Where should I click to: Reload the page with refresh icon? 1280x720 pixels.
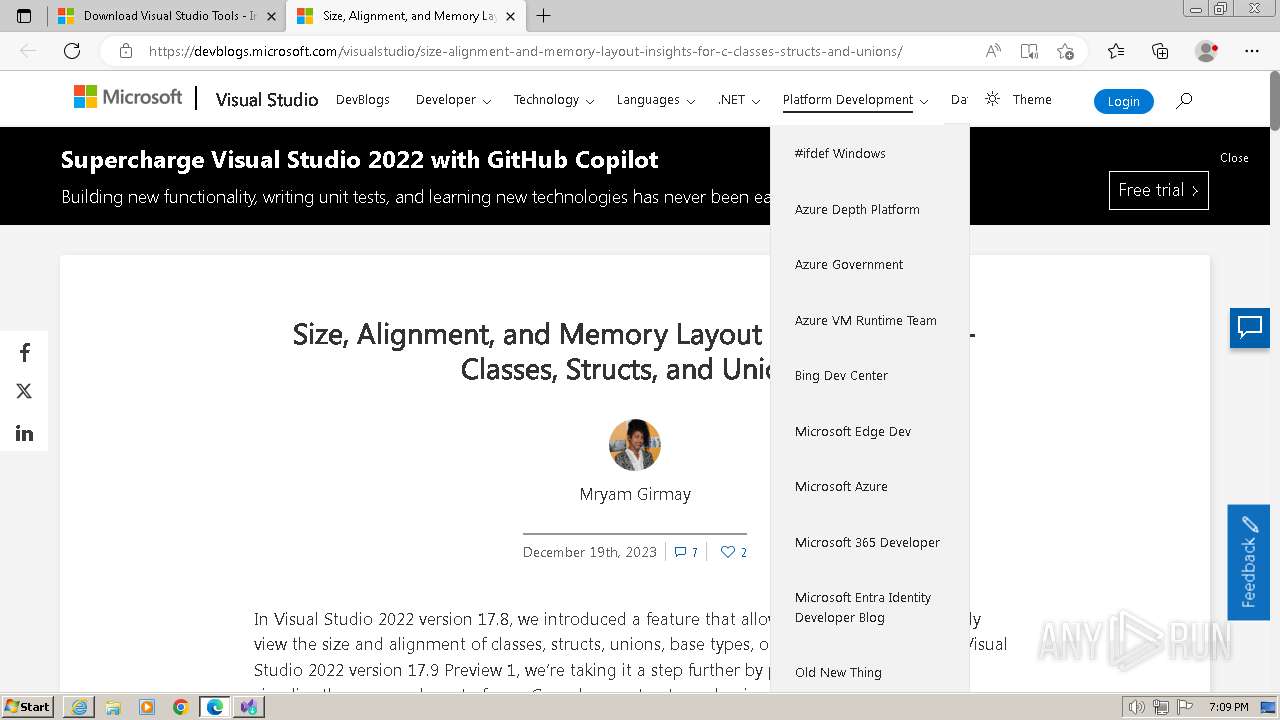pyautogui.click(x=72, y=51)
